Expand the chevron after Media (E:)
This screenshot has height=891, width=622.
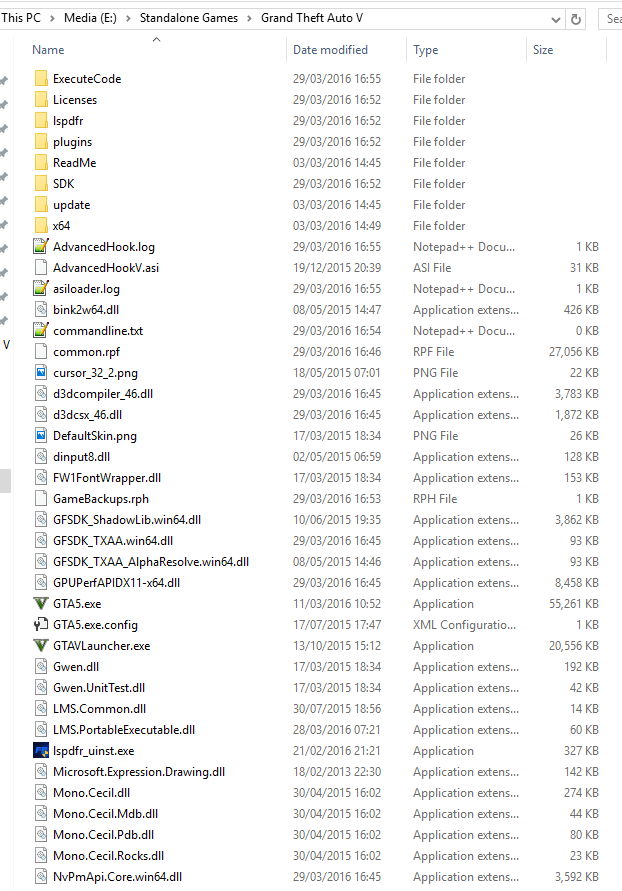(128, 18)
